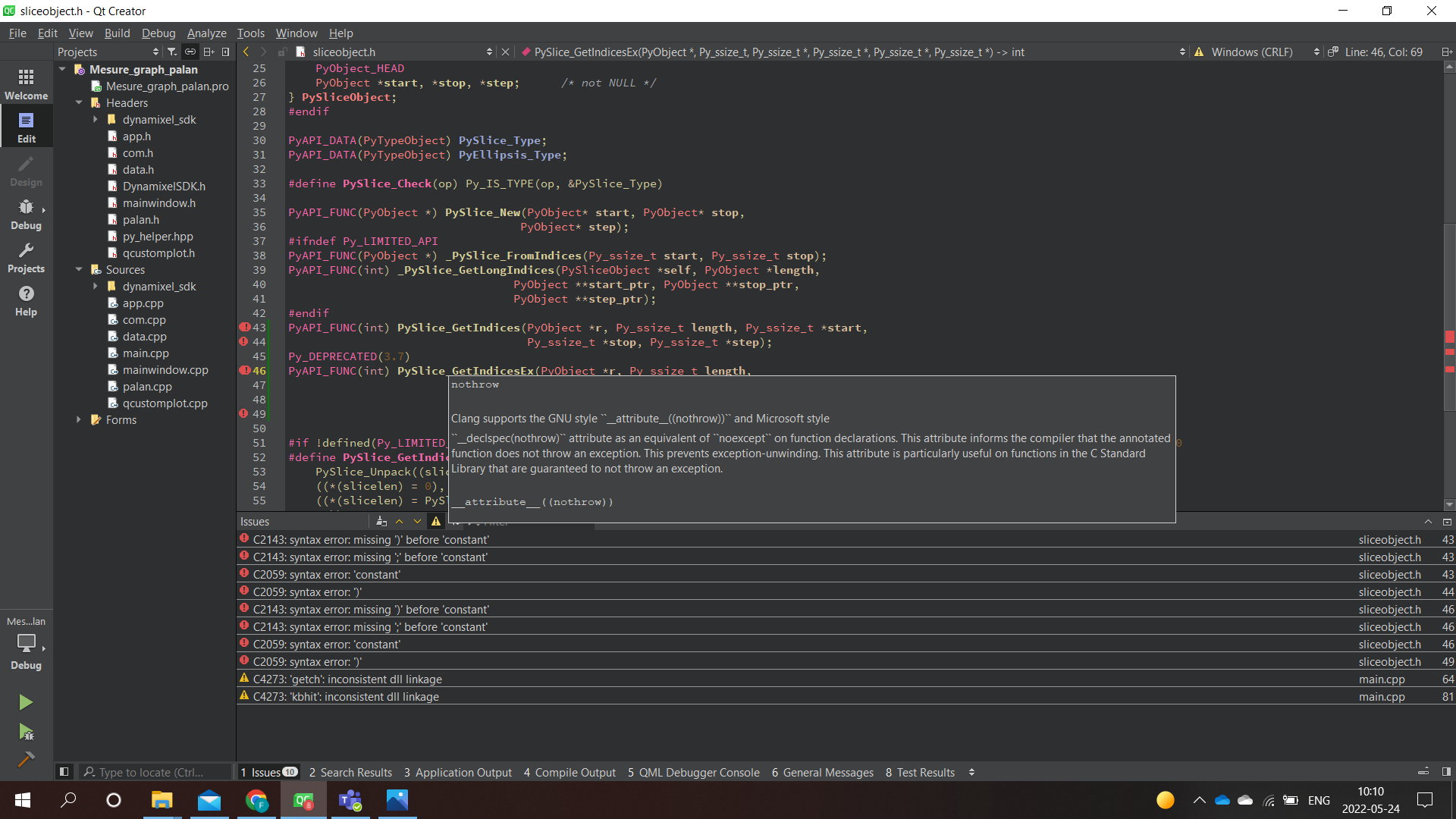This screenshot has width=1456, height=819.
Task: Split the editor view
Action: click(1446, 52)
